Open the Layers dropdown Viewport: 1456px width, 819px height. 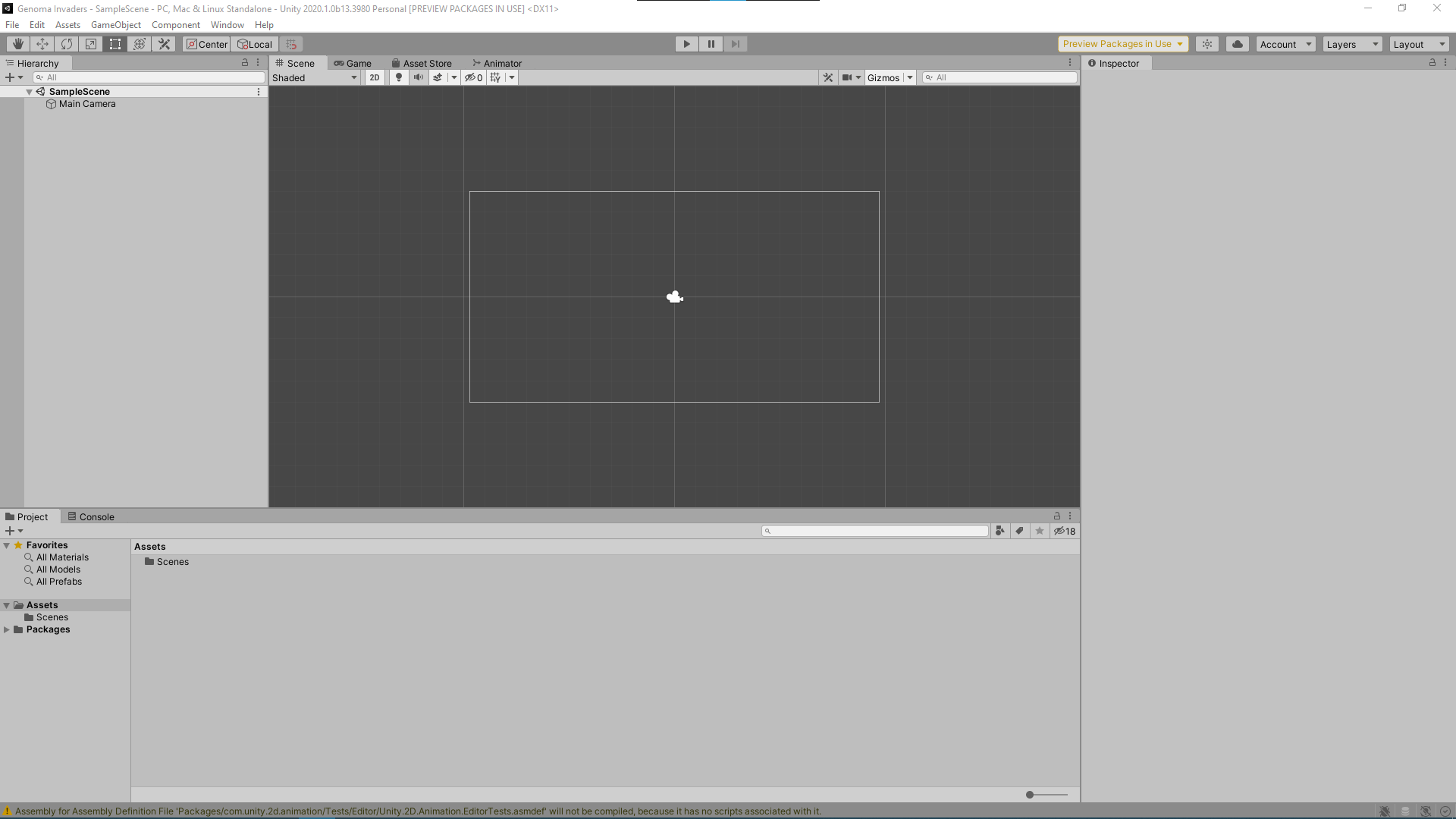click(1352, 44)
